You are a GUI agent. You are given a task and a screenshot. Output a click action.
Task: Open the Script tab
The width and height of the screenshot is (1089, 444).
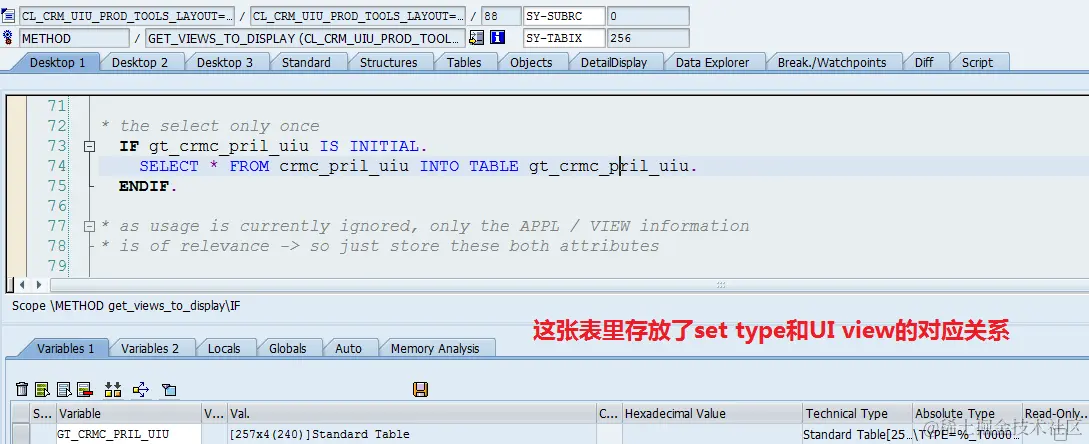click(977, 63)
